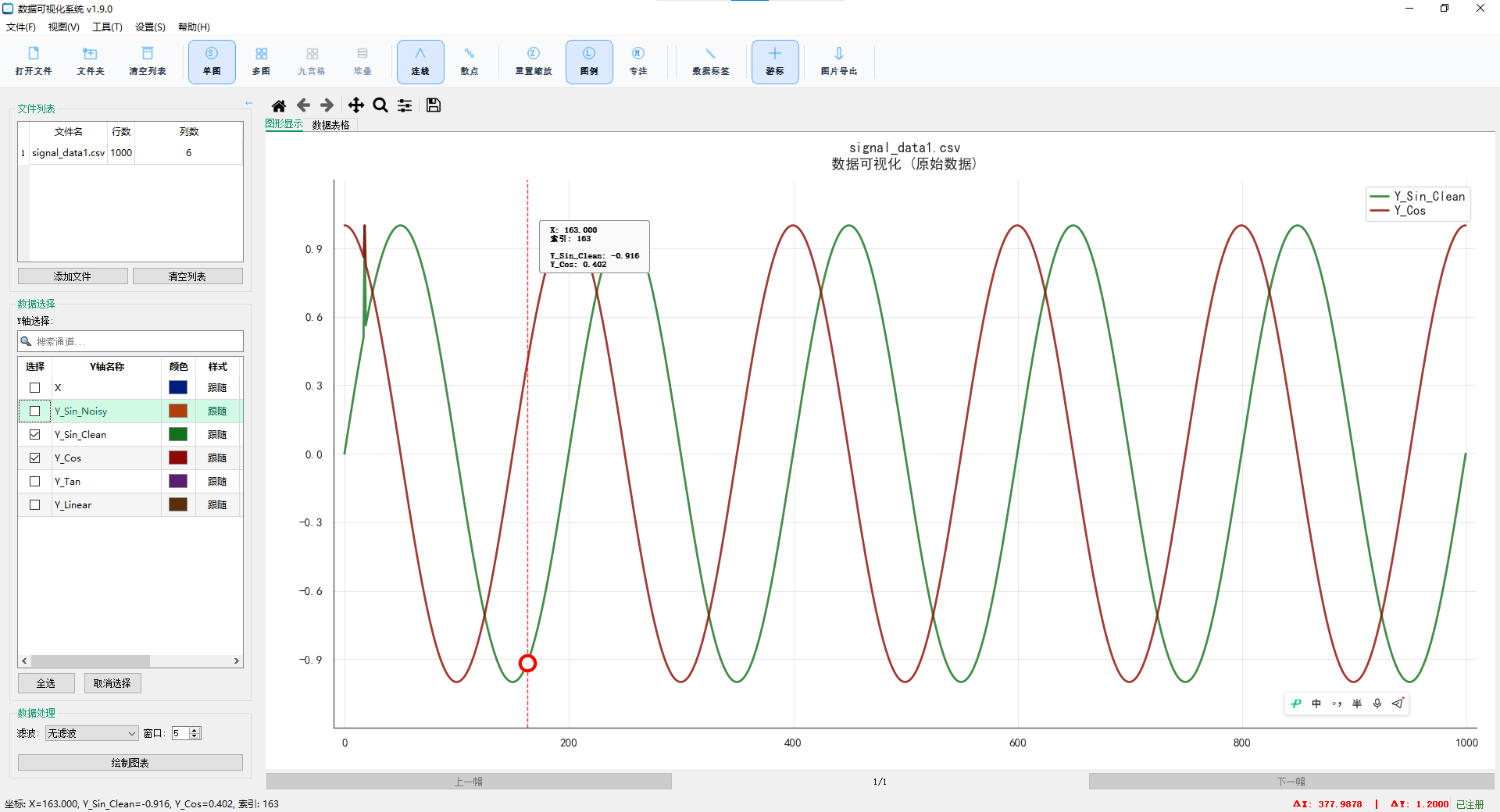Click the 下一幅 next chart button

[x=1291, y=782]
